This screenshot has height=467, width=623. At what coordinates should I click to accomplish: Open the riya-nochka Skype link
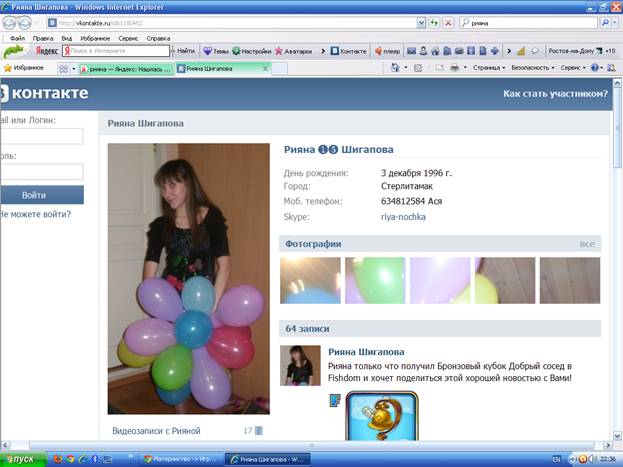[x=403, y=217]
